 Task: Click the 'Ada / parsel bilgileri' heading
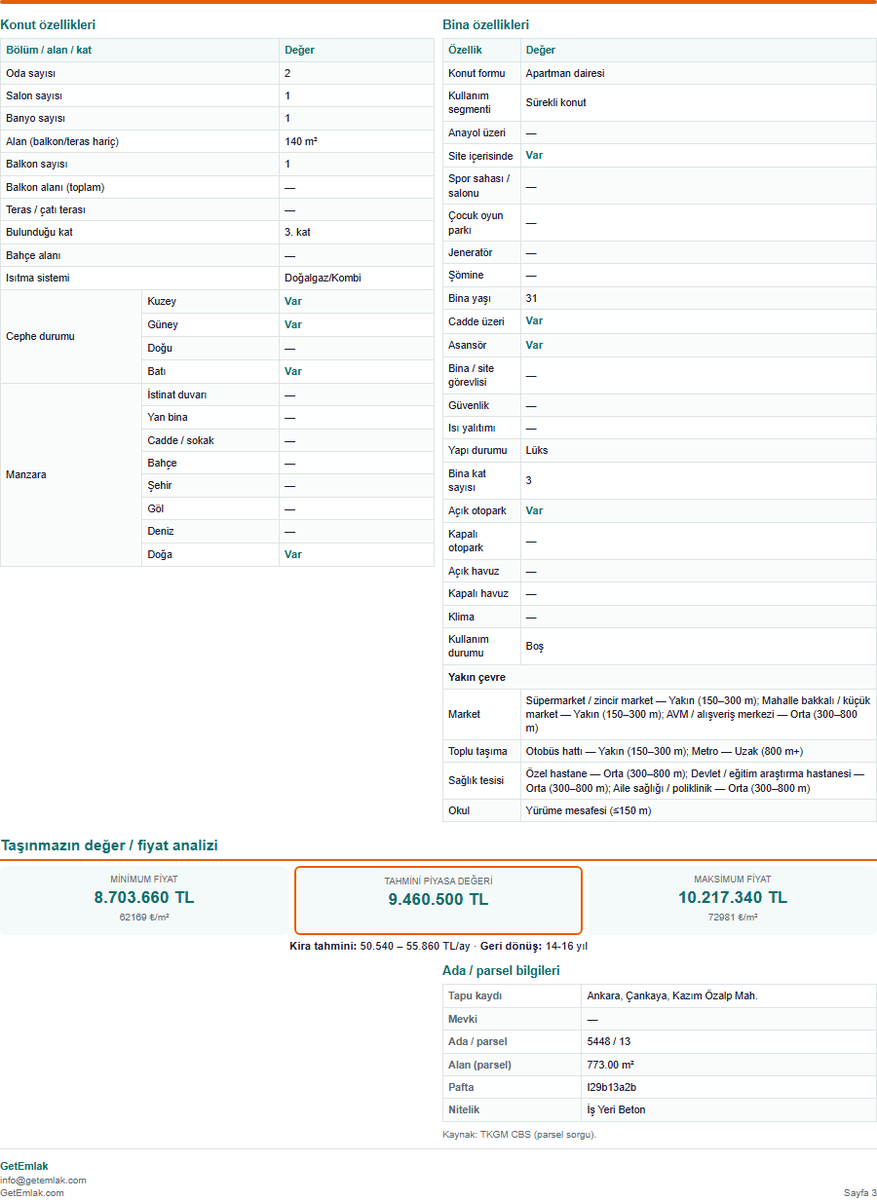coord(501,970)
